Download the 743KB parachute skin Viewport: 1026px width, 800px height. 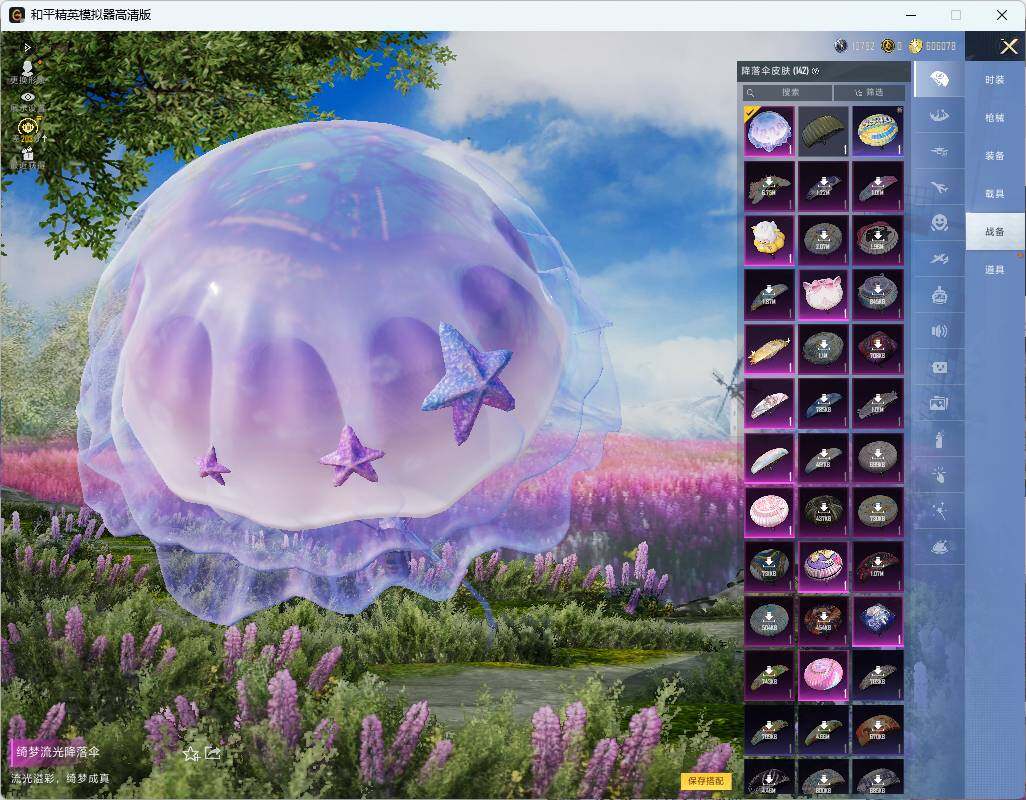pos(769,674)
